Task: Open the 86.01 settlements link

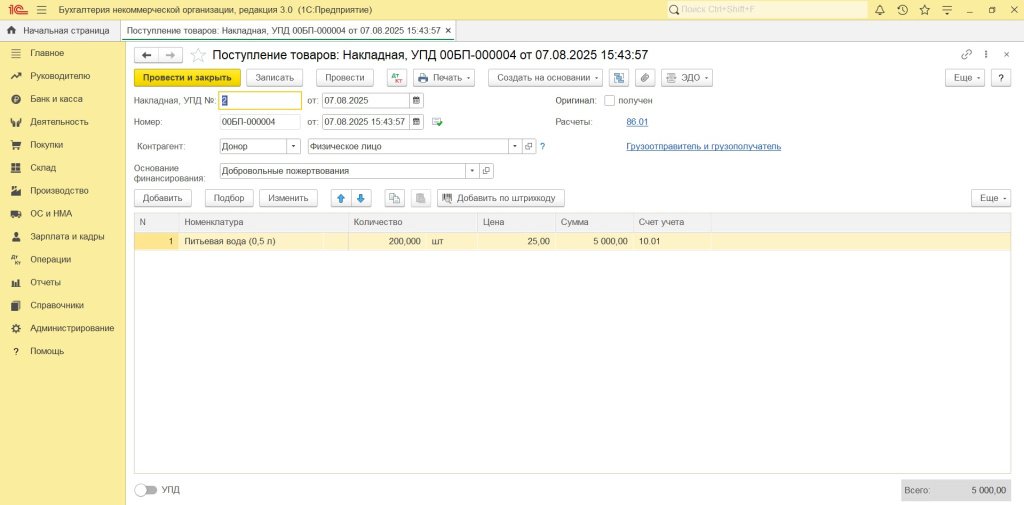Action: [637, 122]
